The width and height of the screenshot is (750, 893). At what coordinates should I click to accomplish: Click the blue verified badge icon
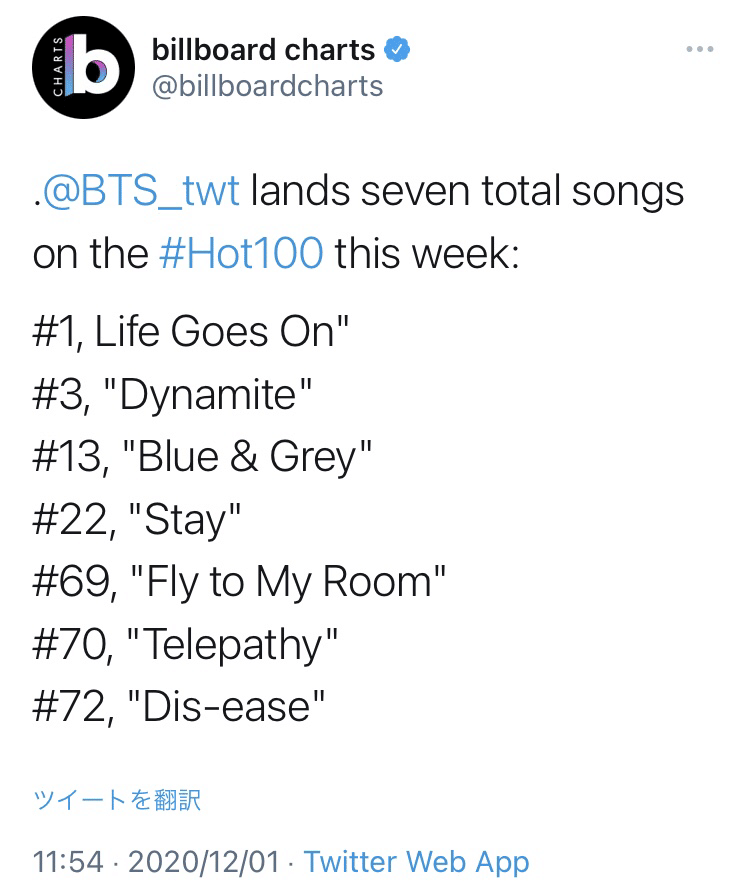click(397, 50)
